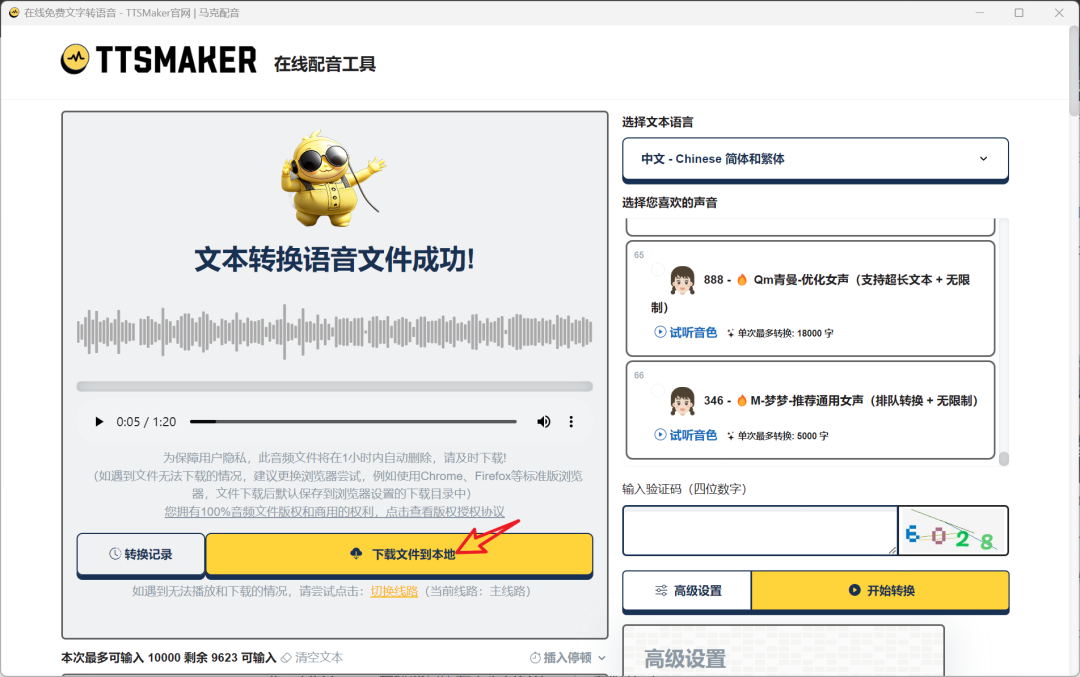Seek within the audio progress bar

[353, 421]
